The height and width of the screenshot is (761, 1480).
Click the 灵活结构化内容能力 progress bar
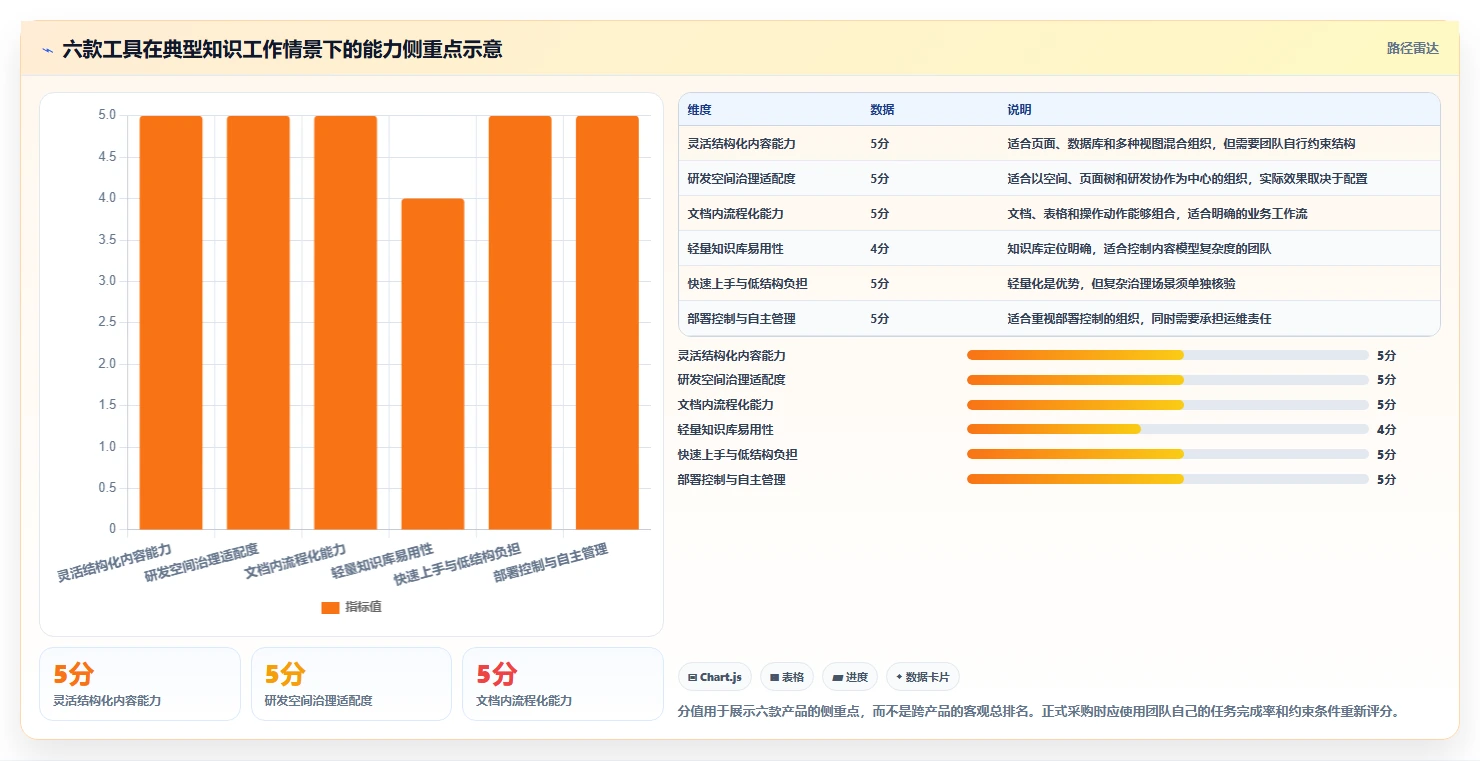point(1167,355)
